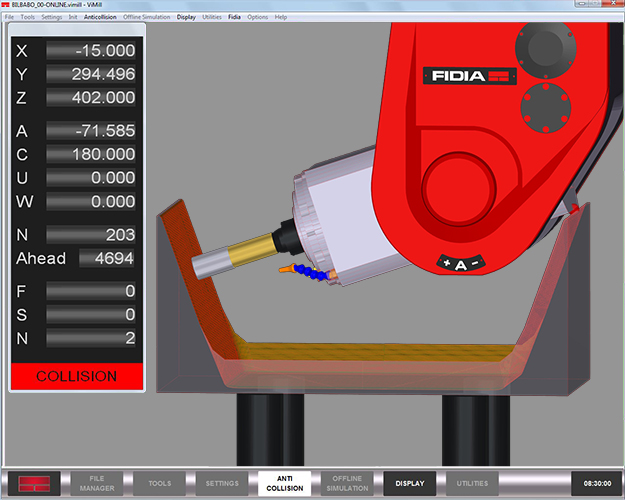Click the Ahead value field
Screen dimensions: 625x500
click(x=106, y=258)
